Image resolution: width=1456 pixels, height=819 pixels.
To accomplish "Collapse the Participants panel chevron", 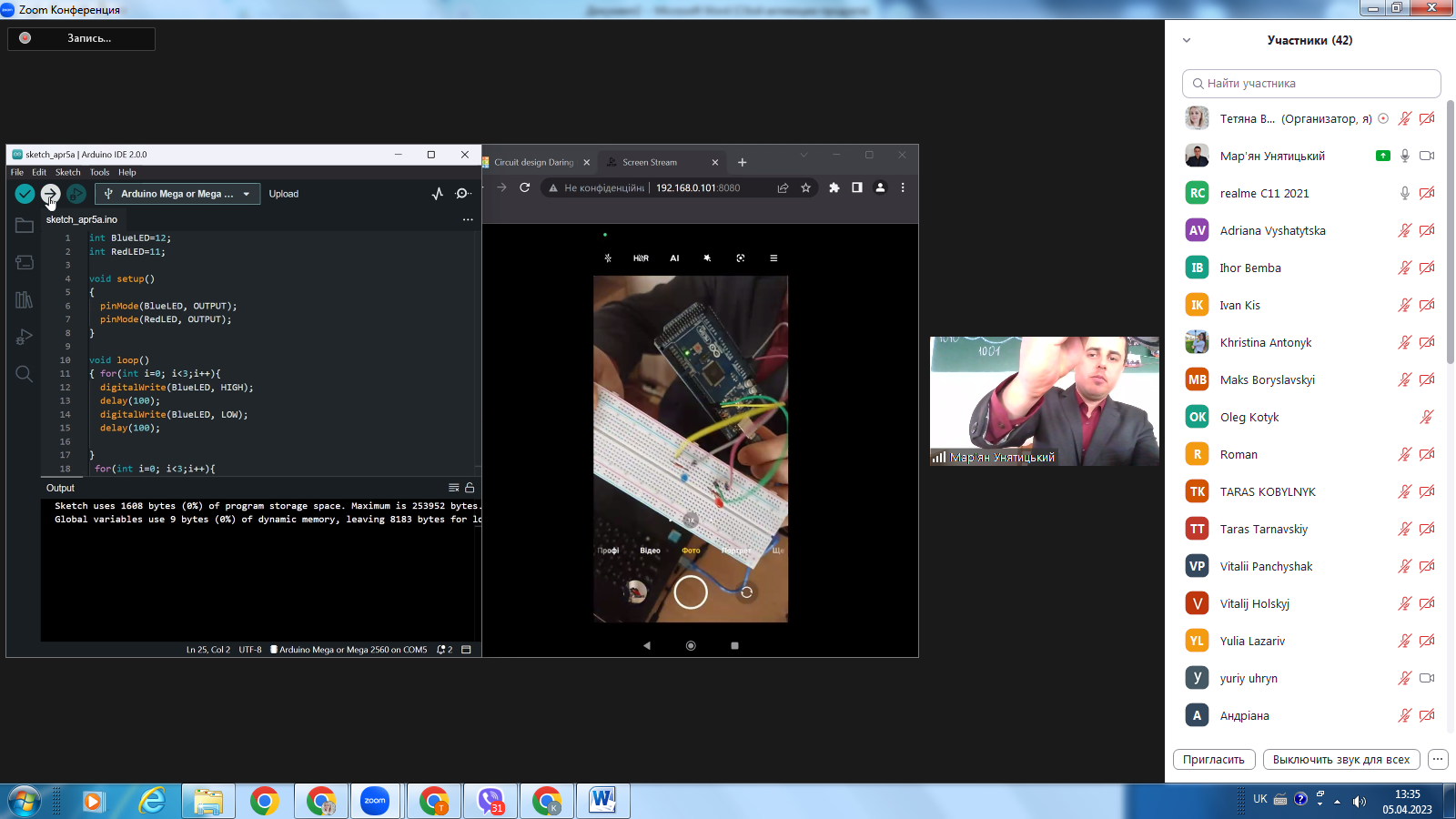I will pyautogui.click(x=1187, y=41).
